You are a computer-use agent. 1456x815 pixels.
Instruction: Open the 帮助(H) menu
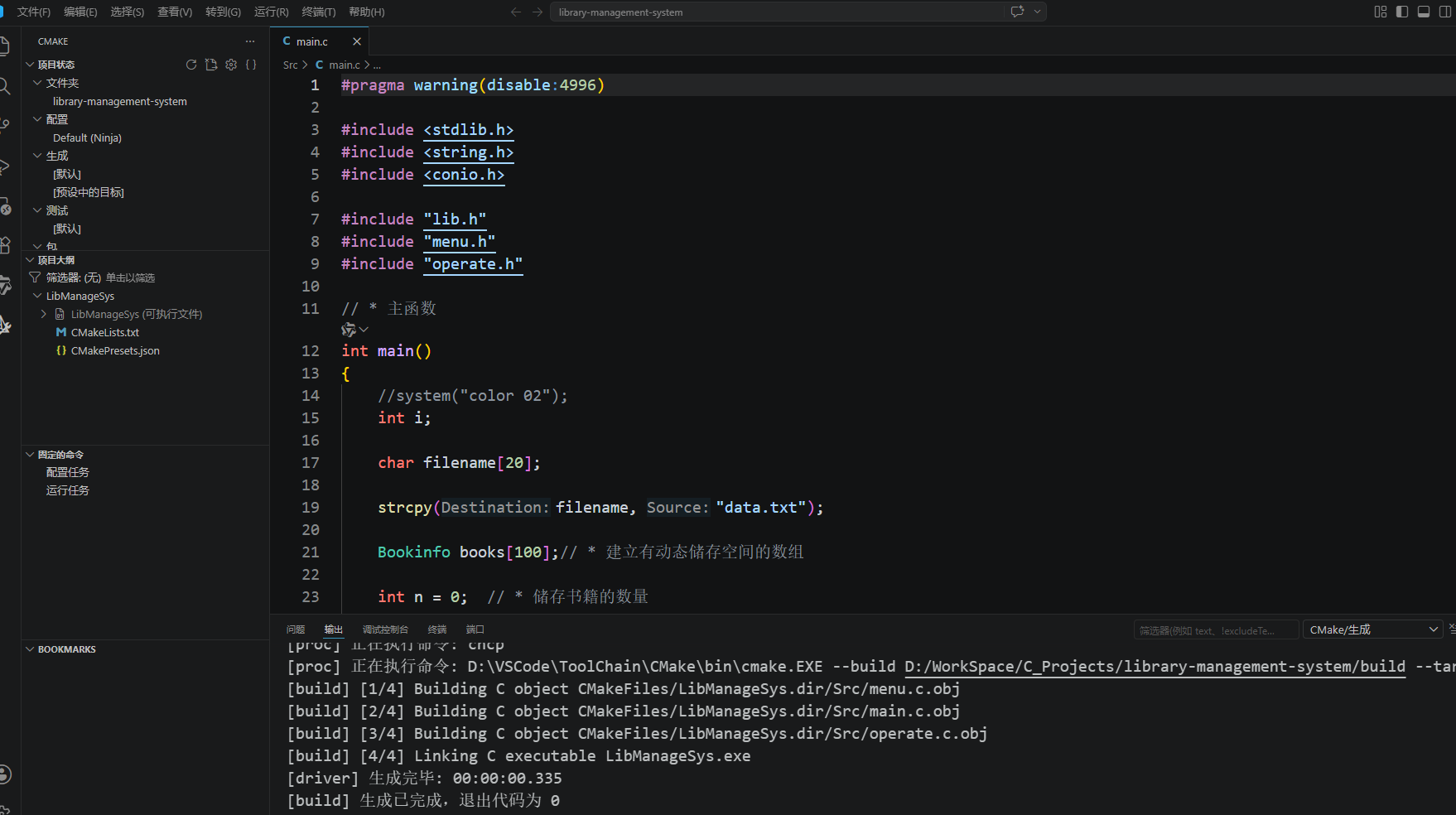click(367, 12)
